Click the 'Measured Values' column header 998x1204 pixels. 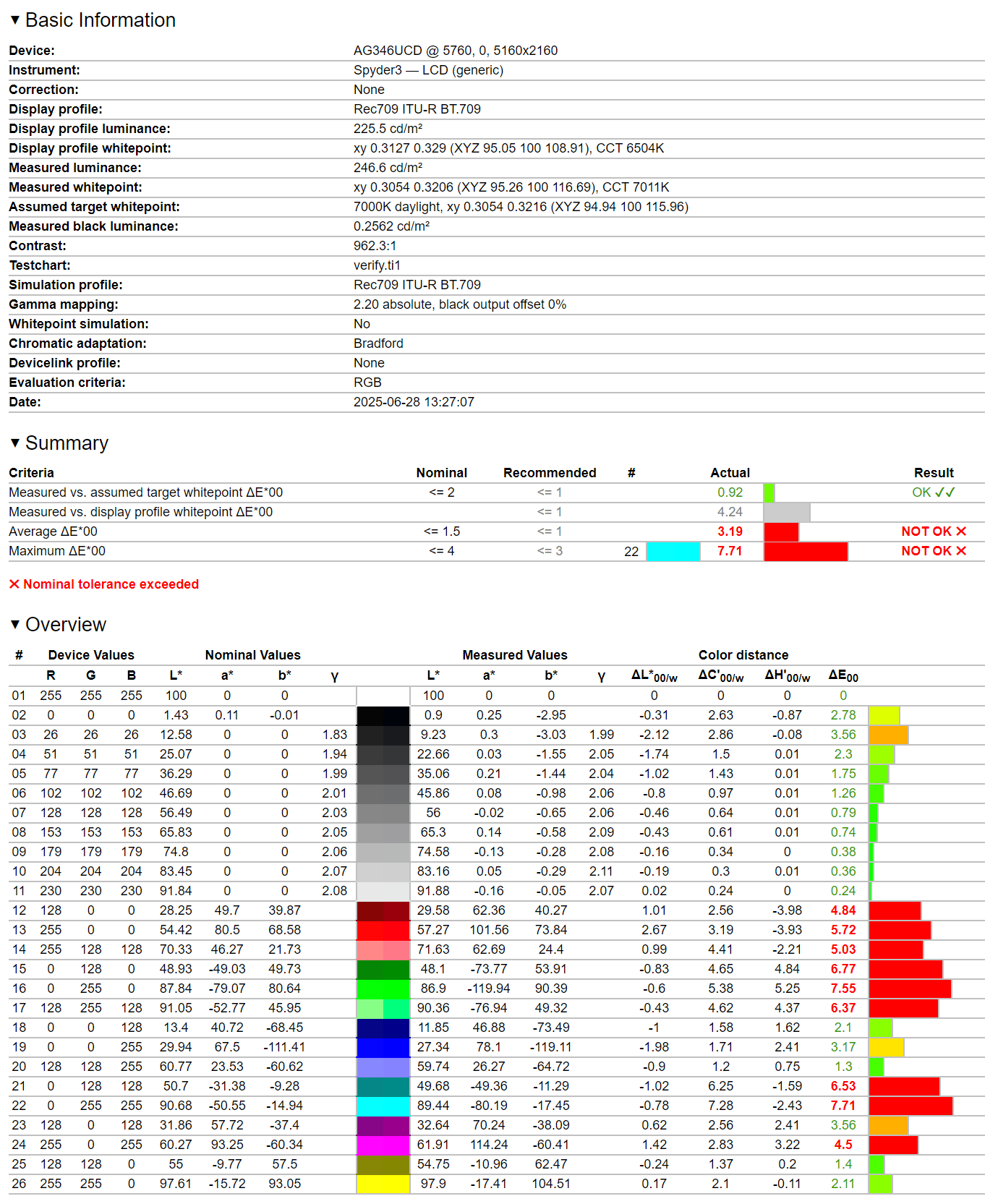click(x=514, y=655)
